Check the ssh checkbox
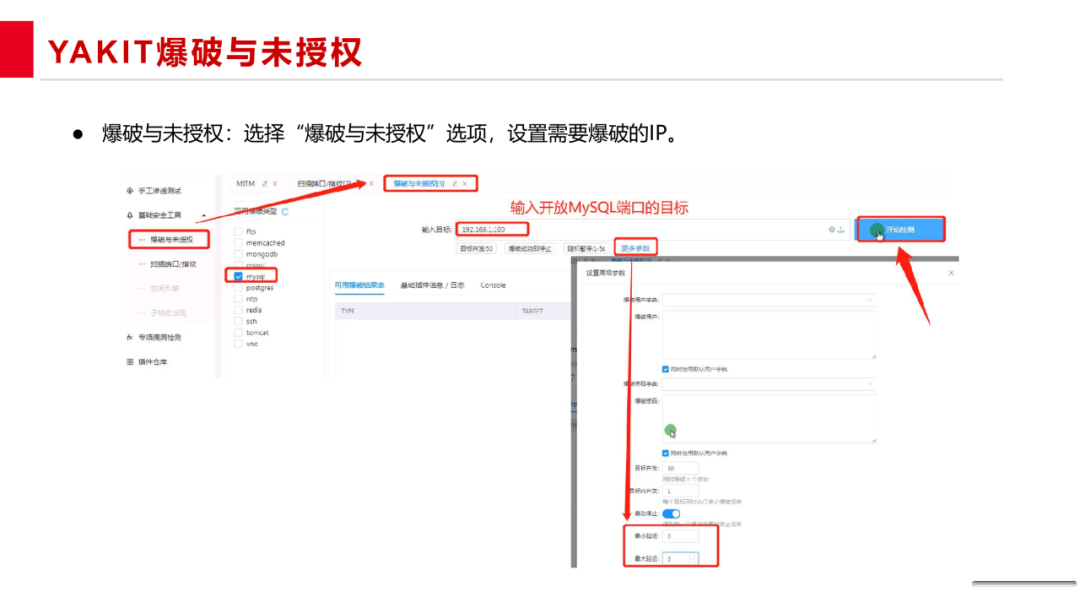This screenshot has width=1080, height=608. click(x=238, y=321)
